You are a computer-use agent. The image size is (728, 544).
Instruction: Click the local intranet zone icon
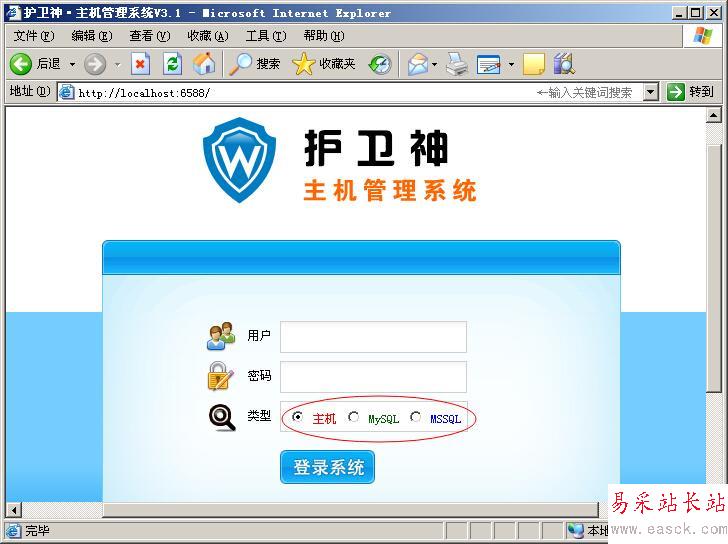pos(576,530)
